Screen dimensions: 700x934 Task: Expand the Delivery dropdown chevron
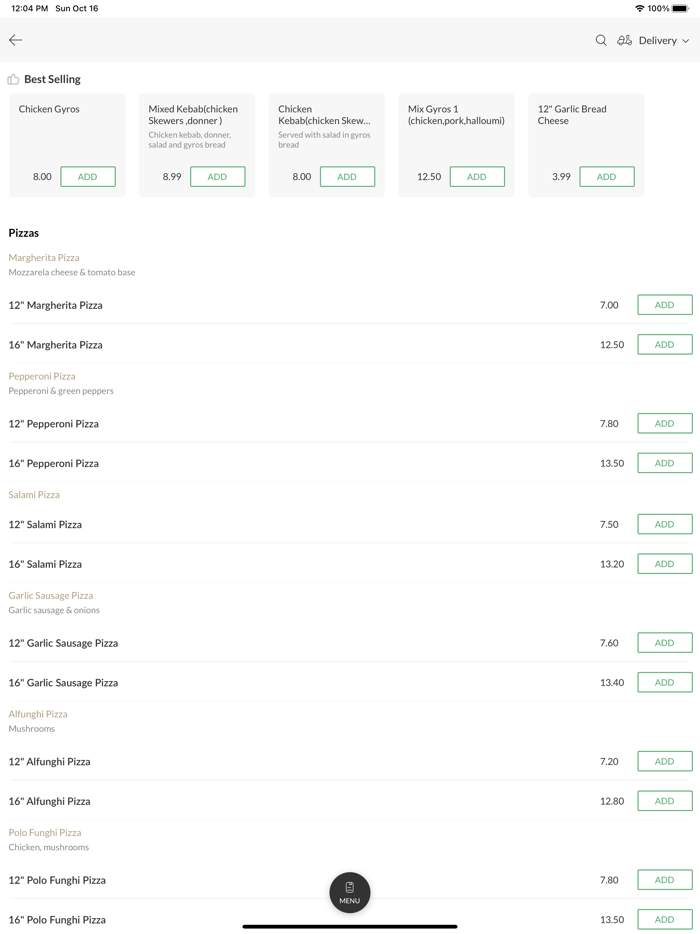pos(686,41)
